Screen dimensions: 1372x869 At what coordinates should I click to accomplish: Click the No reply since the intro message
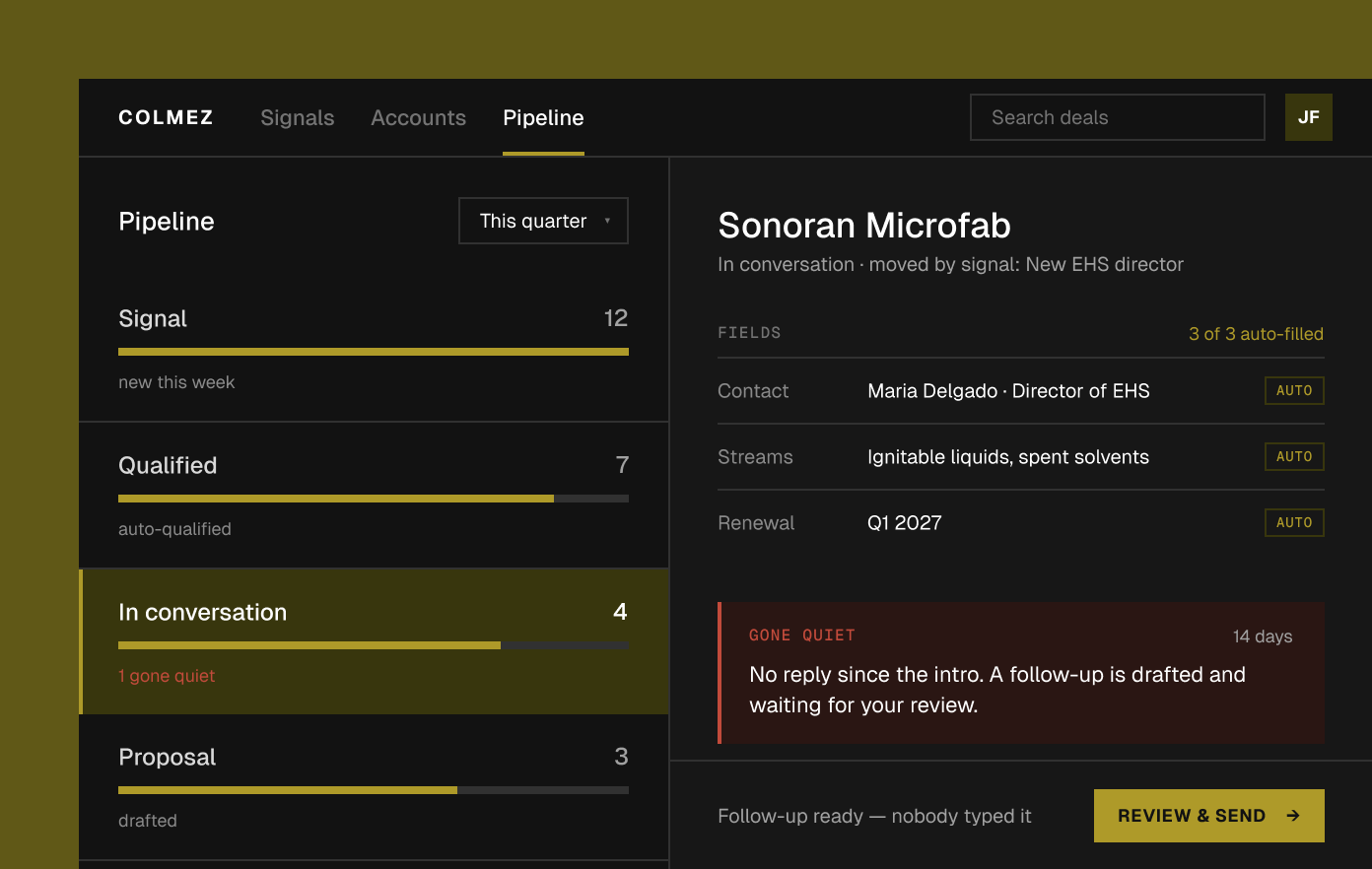997,690
